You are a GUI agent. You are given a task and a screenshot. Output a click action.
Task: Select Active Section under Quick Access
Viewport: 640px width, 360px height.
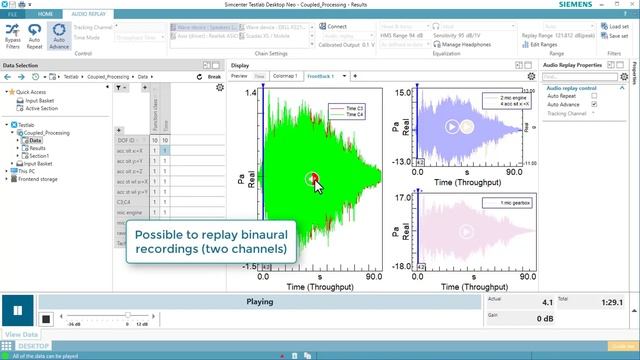tap(42, 108)
